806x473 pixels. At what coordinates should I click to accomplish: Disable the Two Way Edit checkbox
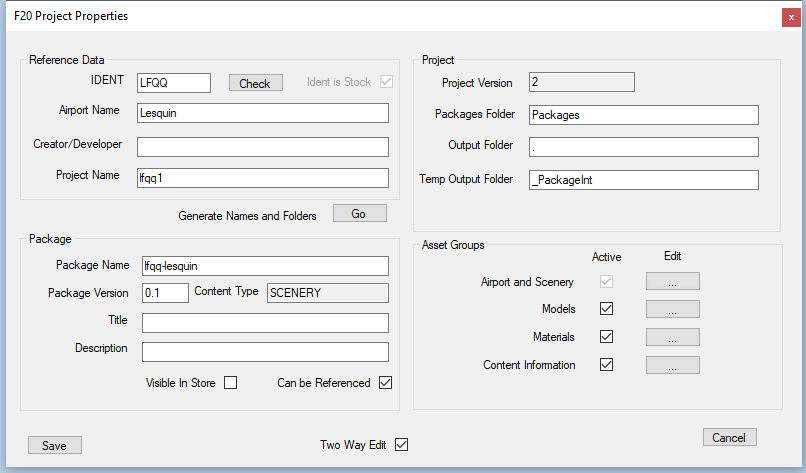402,445
